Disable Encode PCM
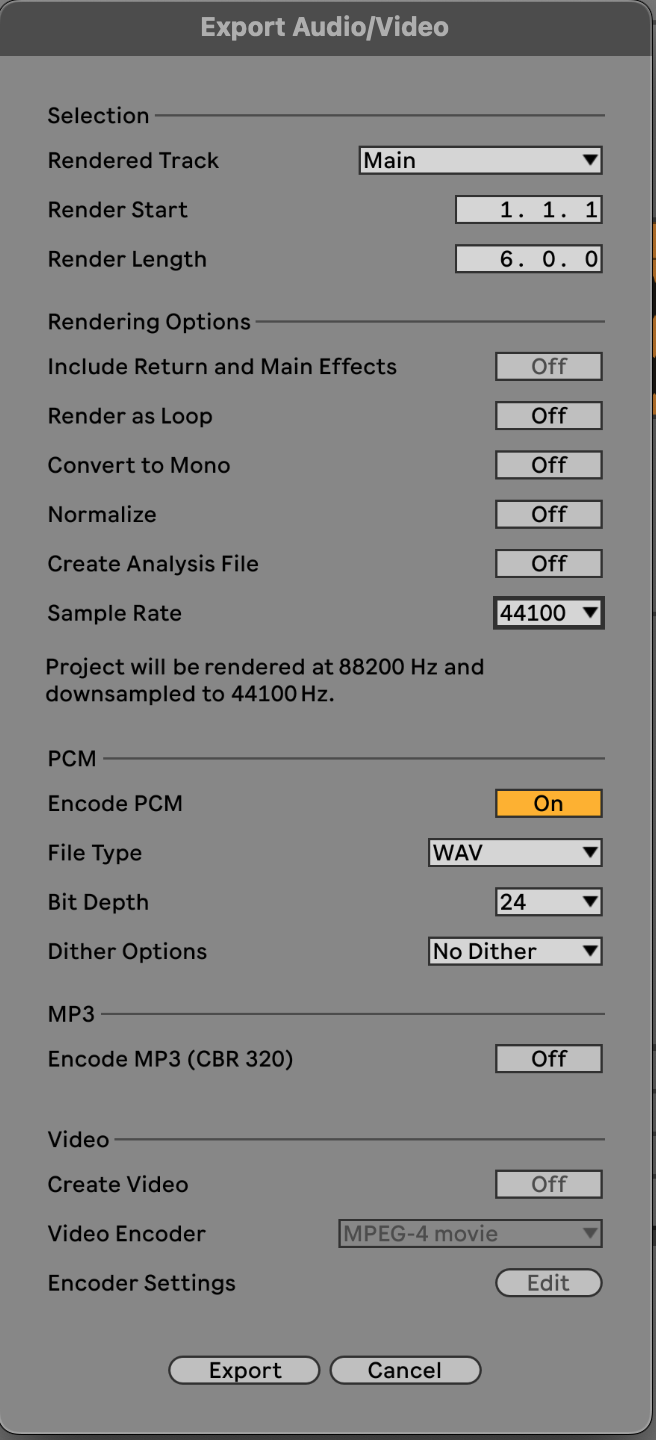 click(x=549, y=803)
